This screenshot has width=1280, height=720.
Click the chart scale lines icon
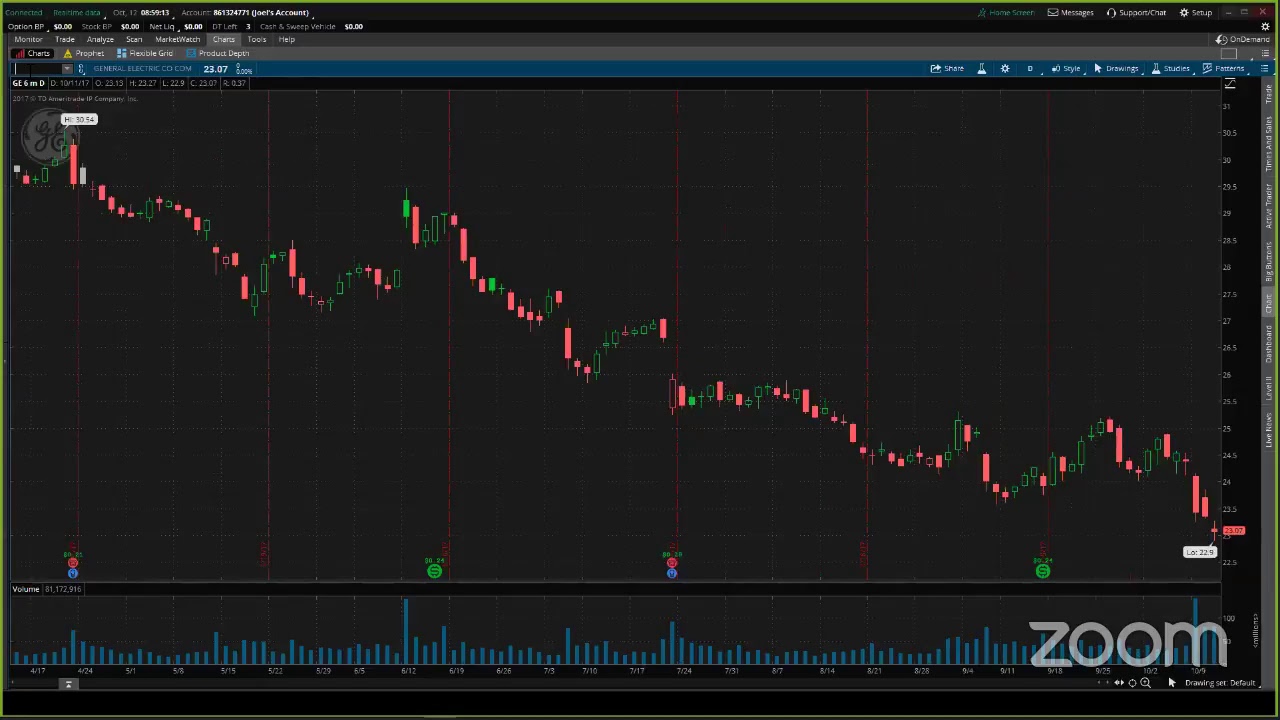[x=1230, y=84]
